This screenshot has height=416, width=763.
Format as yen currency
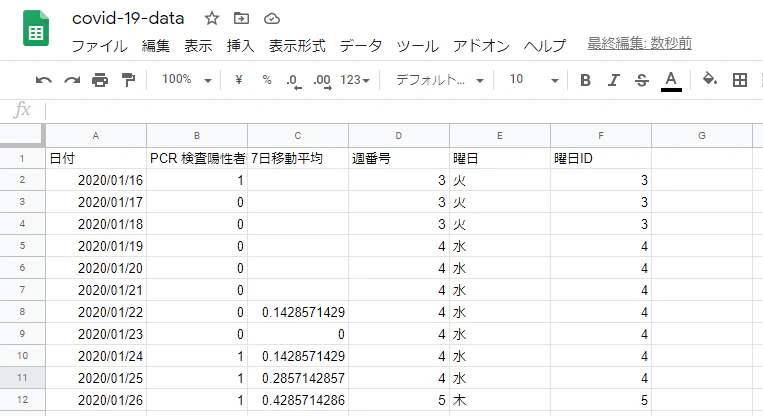[238, 80]
